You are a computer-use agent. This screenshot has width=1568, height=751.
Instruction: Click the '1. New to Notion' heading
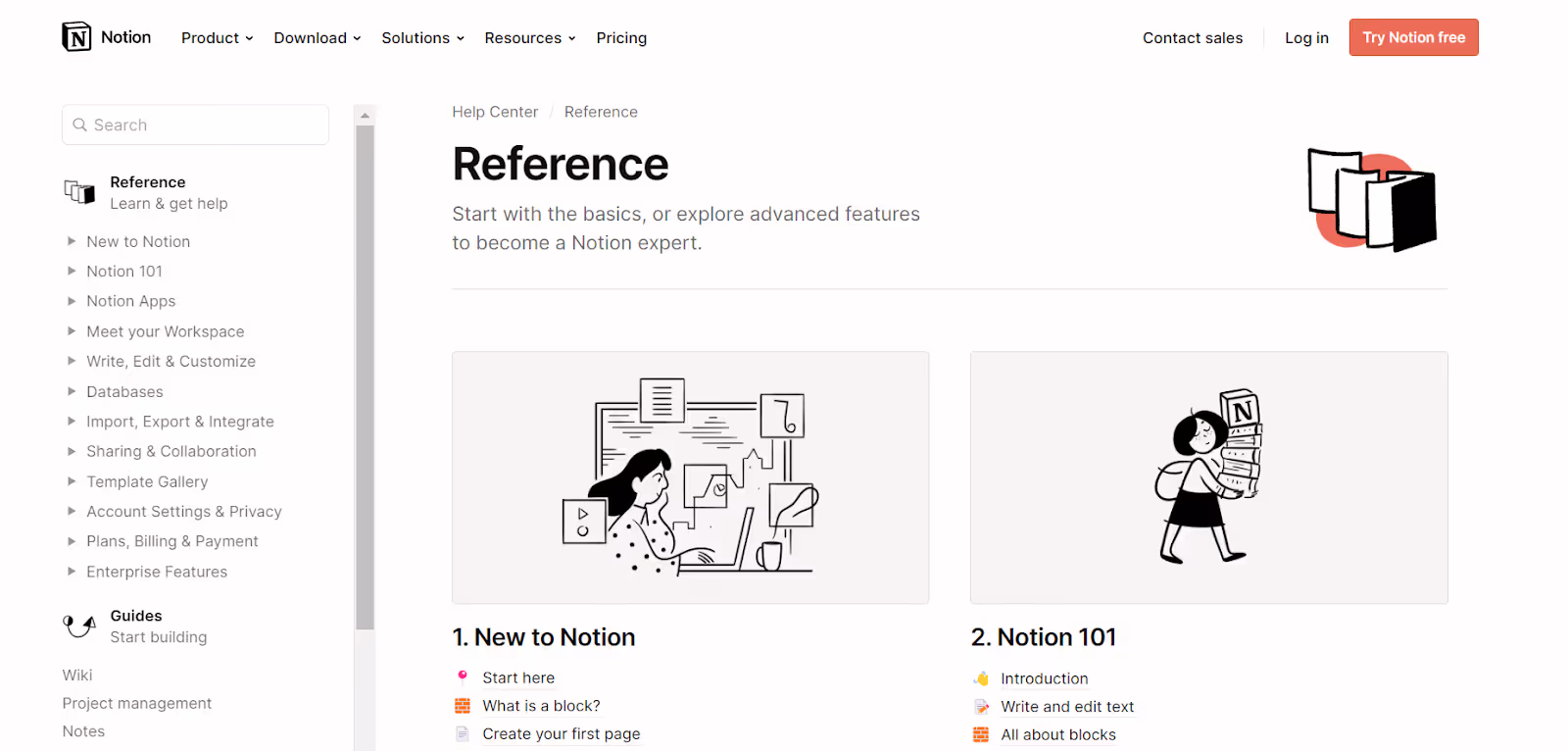click(x=544, y=637)
